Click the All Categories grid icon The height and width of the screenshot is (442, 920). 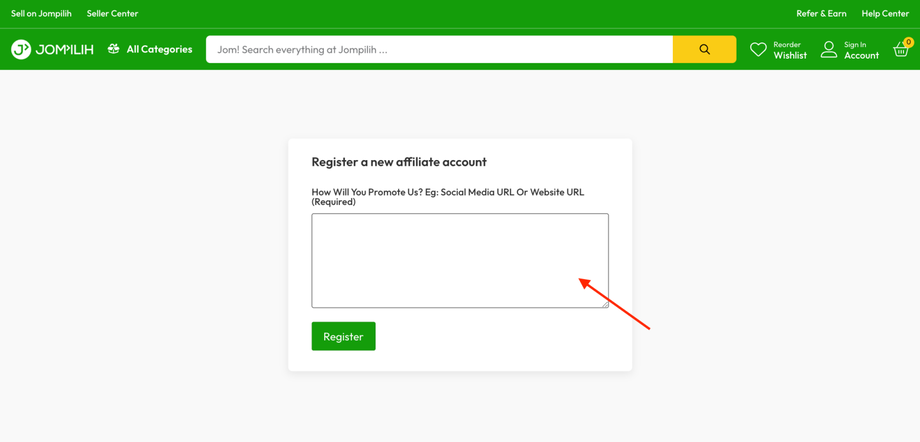[x=114, y=49]
